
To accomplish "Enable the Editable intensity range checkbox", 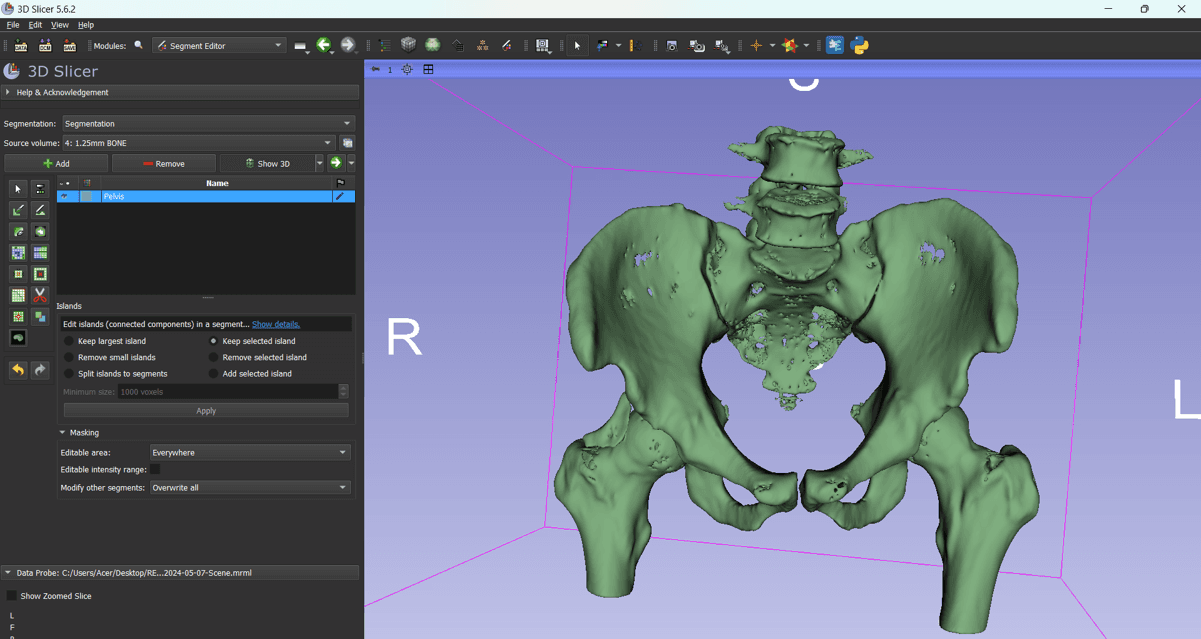I will [x=155, y=469].
